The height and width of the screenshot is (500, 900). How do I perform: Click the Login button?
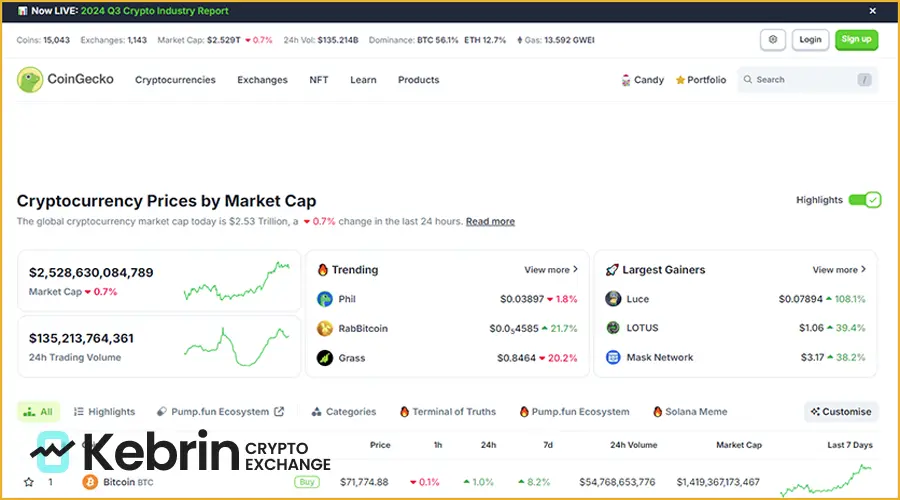click(x=810, y=40)
